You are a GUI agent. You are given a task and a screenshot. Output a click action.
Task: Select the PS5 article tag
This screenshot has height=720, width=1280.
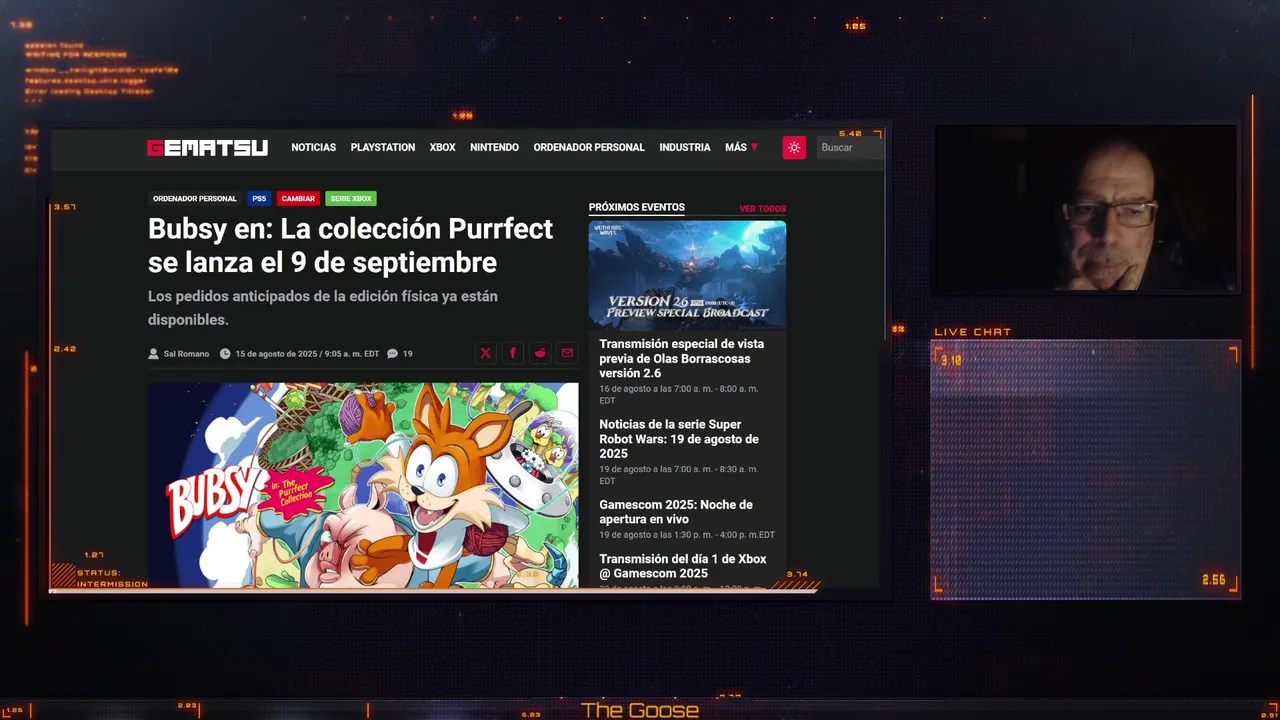click(259, 199)
